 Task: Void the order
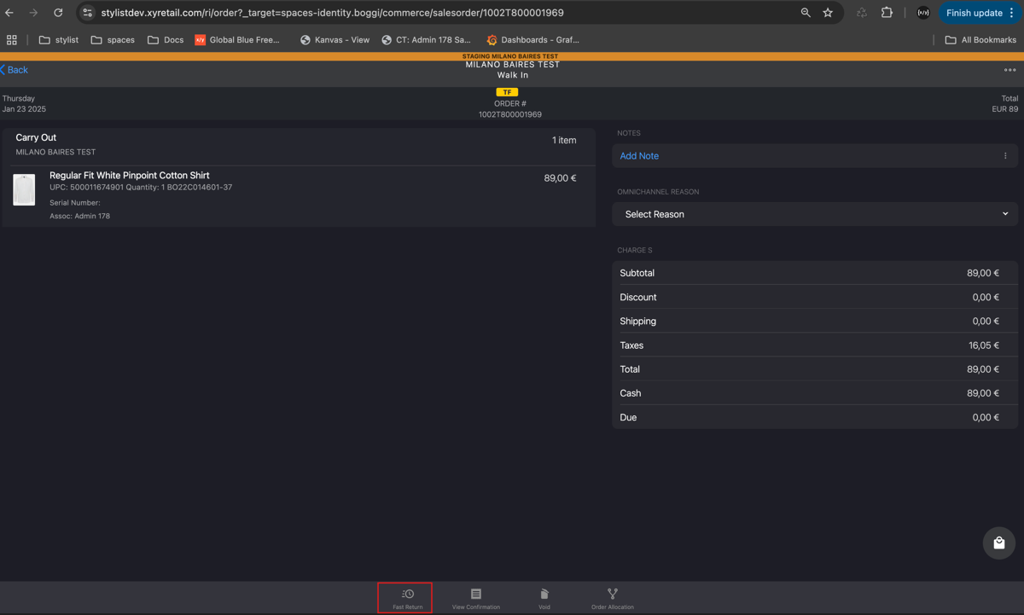click(544, 598)
